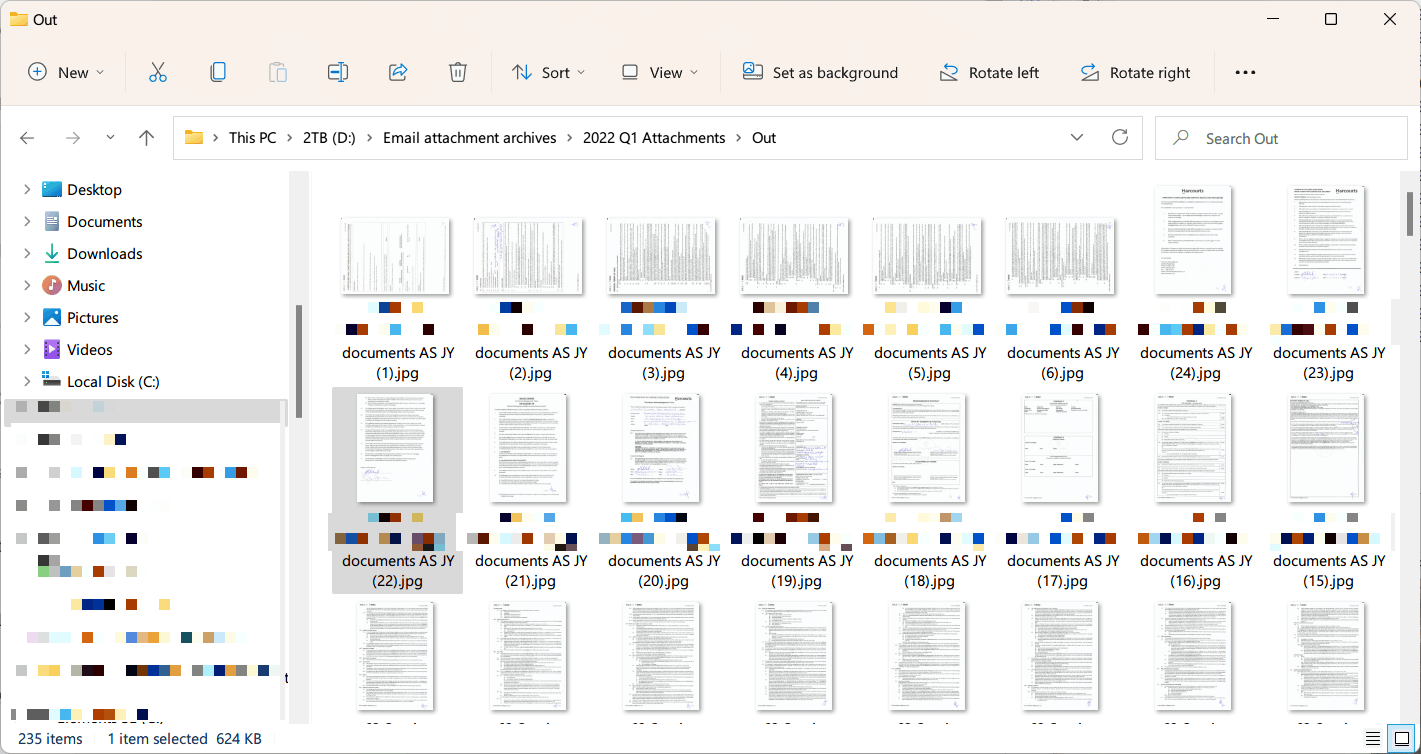Select Videos in navigation pane
This screenshot has height=754, width=1421.
(89, 350)
